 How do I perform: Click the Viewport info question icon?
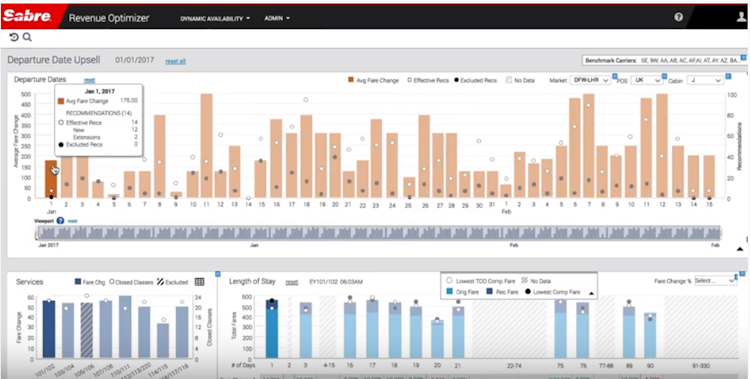click(60, 221)
